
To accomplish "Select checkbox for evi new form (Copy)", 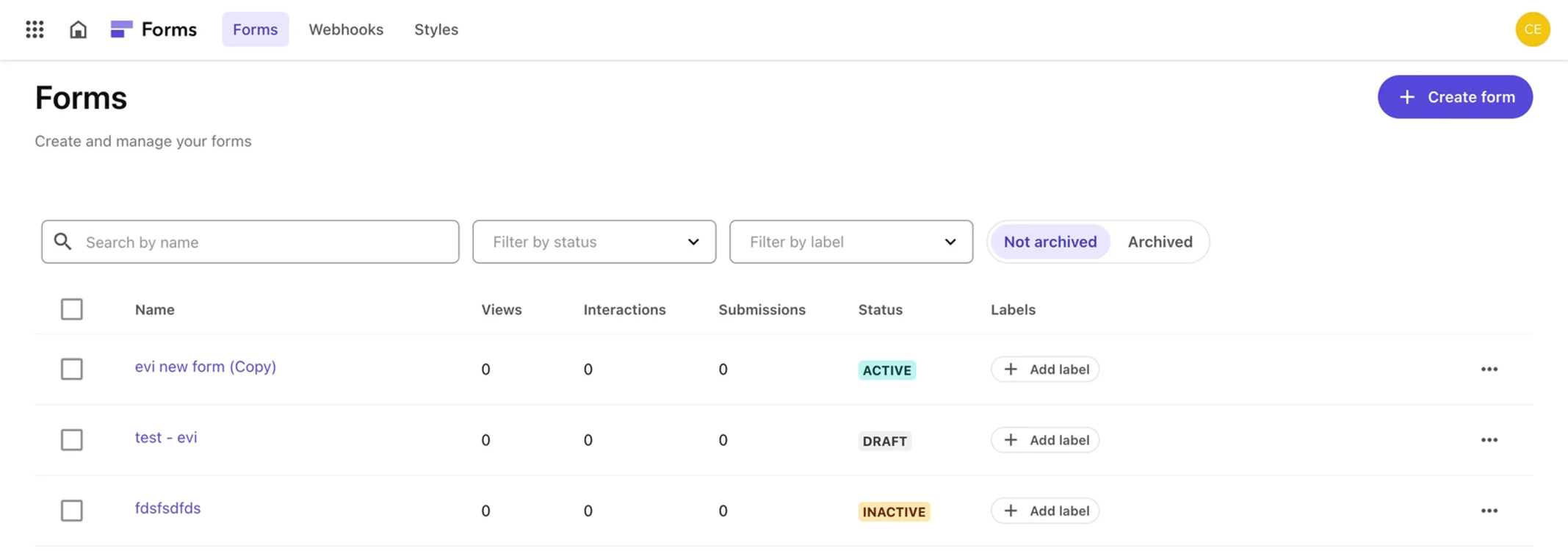I will click(x=72, y=369).
